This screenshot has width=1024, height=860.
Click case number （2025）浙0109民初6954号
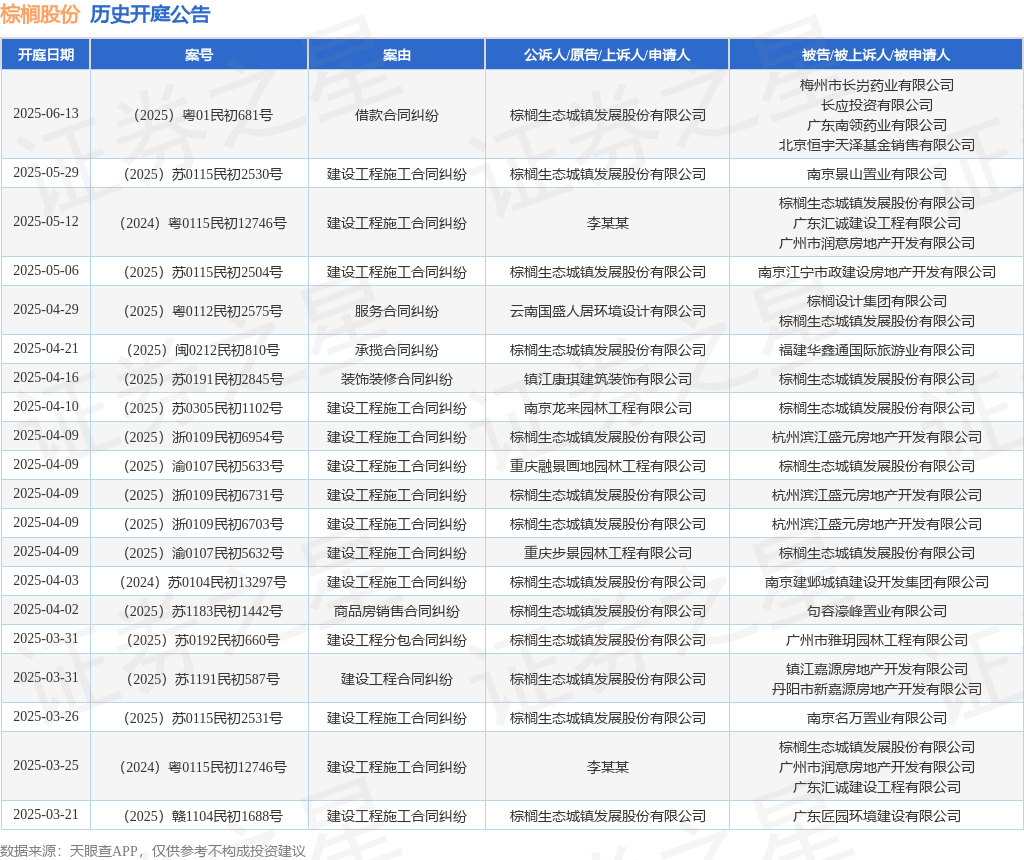tap(199, 437)
